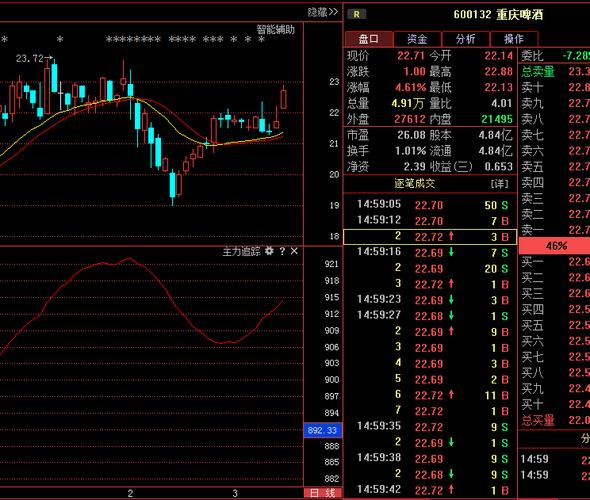The width and height of the screenshot is (590, 500).
Task: Open help question mark for 主力追踪
Action: (282, 251)
